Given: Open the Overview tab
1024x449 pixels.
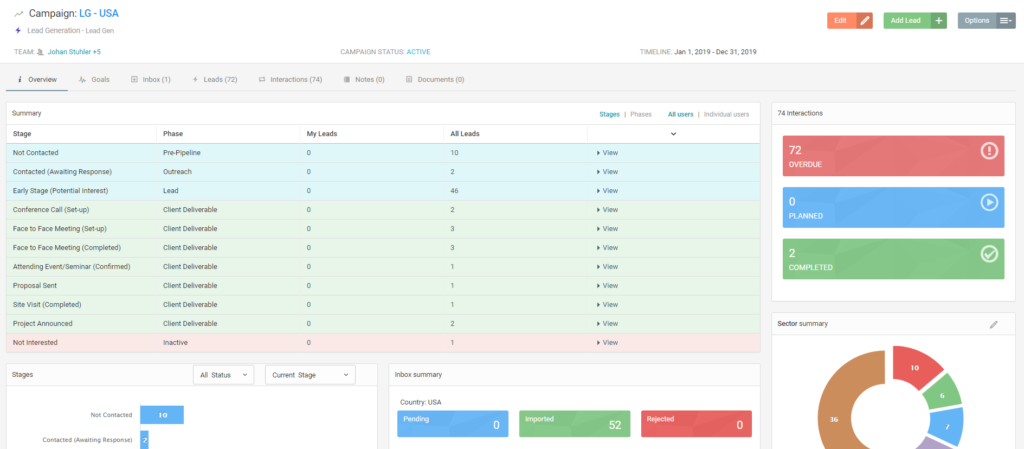Looking at the screenshot, I should click(37, 80).
